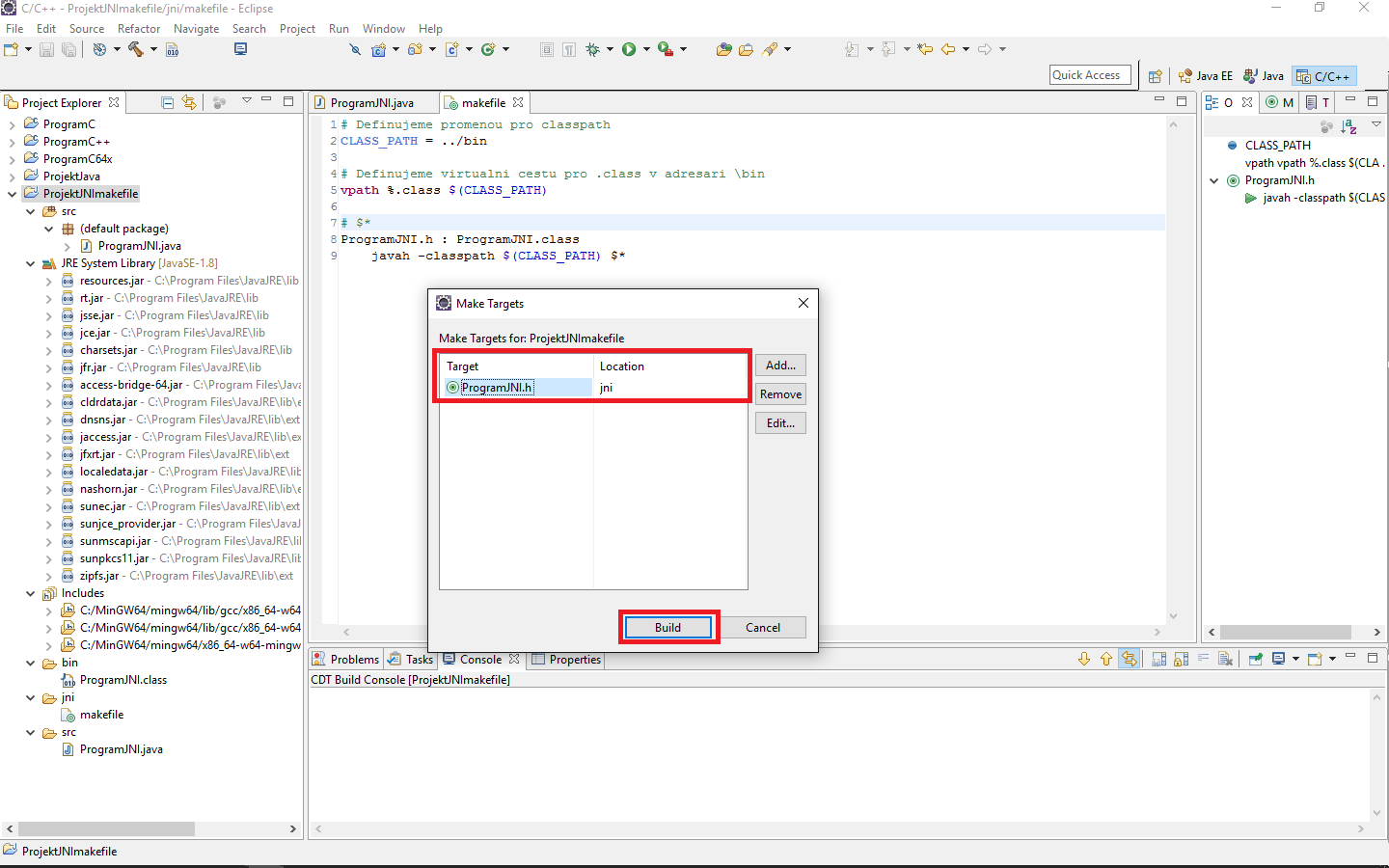Sort Outline entries alphabetically
This screenshot has height=868, width=1389.
point(1348,126)
